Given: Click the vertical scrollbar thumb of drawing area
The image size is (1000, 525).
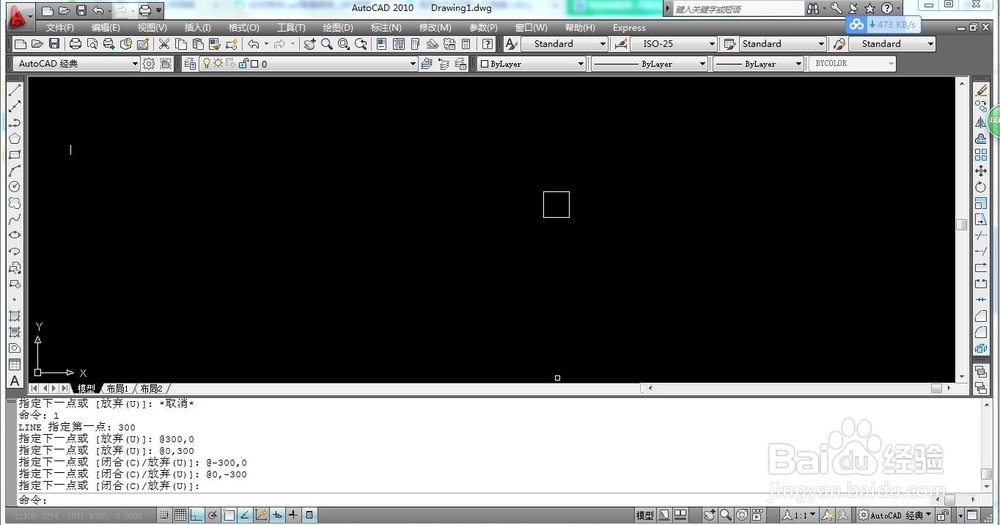Looking at the screenshot, I should tap(962, 225).
